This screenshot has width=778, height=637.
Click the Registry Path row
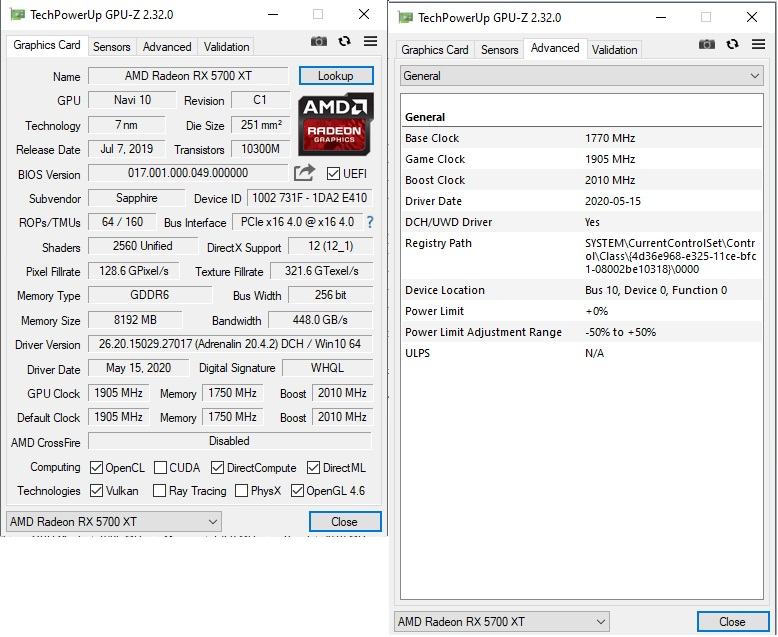click(582, 256)
